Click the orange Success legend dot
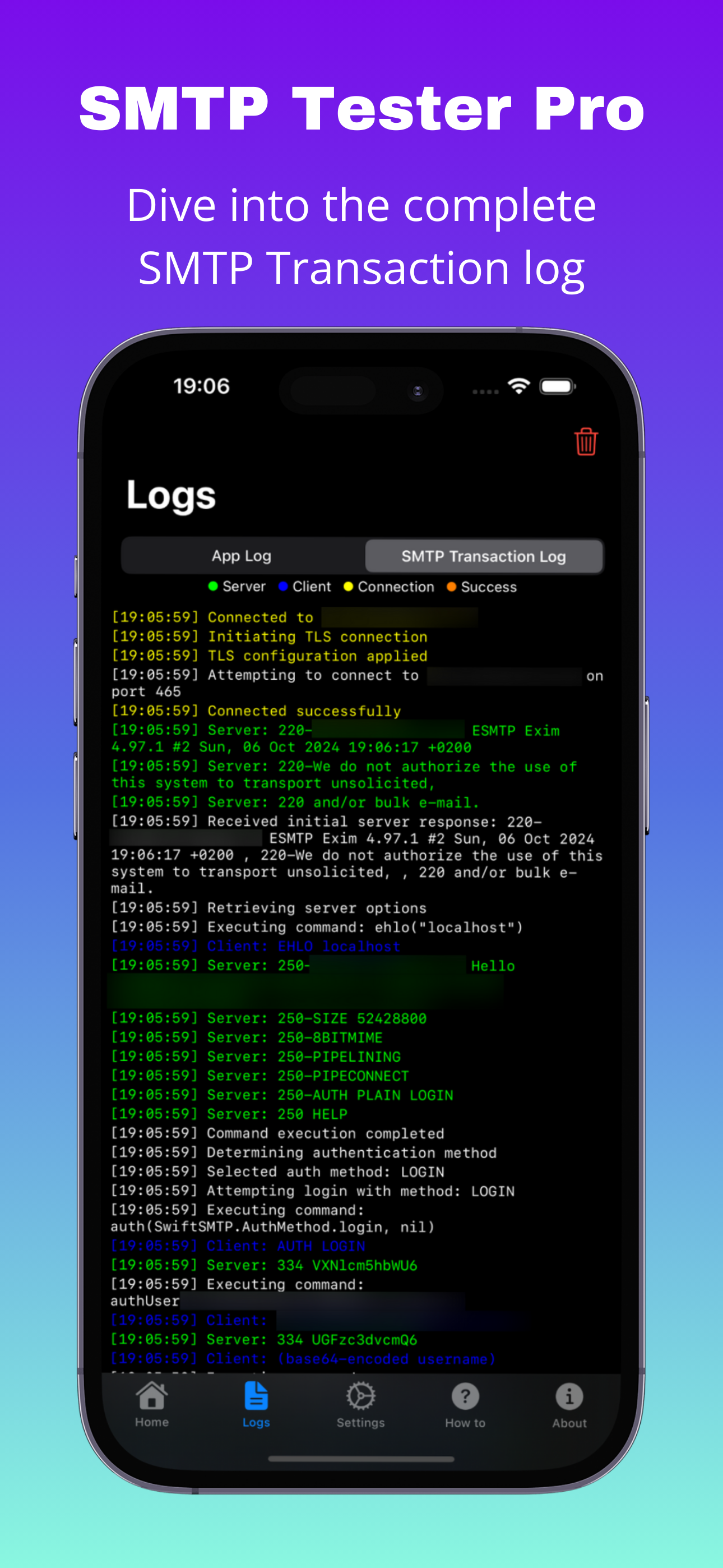The height and width of the screenshot is (1568, 723). coord(452,586)
